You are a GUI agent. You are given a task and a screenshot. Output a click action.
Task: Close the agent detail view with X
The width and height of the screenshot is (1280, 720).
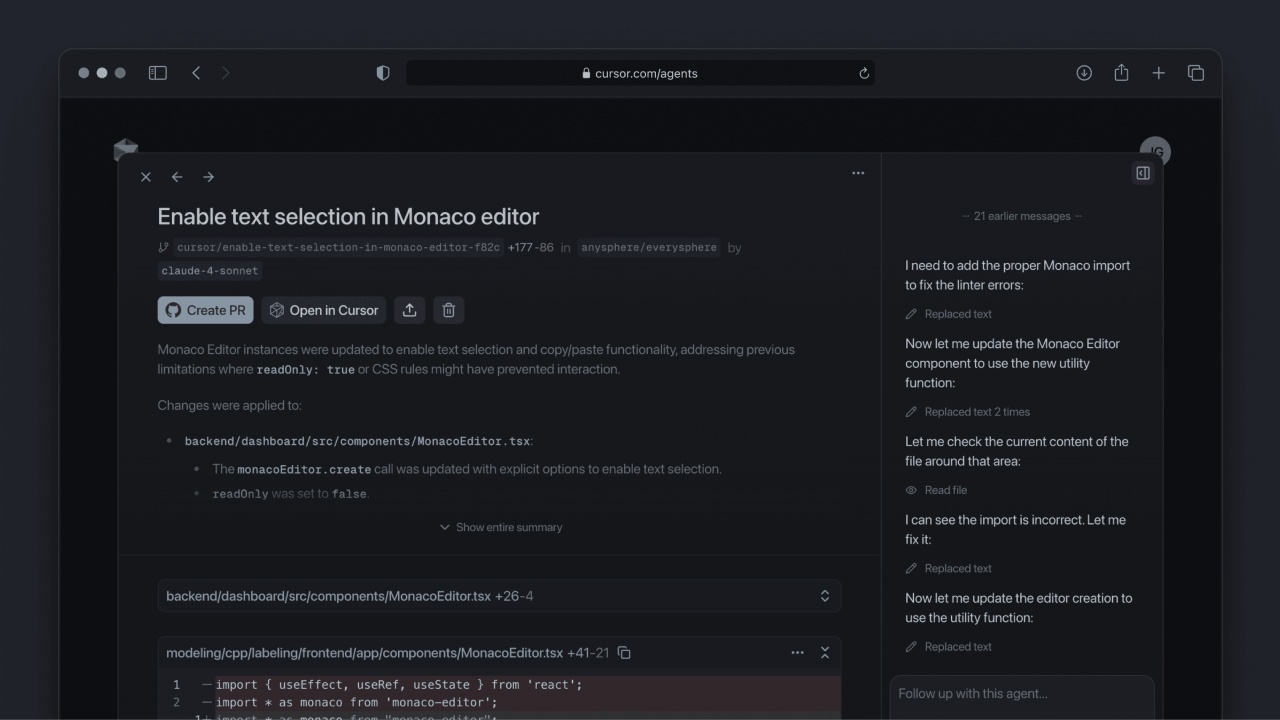pos(146,177)
